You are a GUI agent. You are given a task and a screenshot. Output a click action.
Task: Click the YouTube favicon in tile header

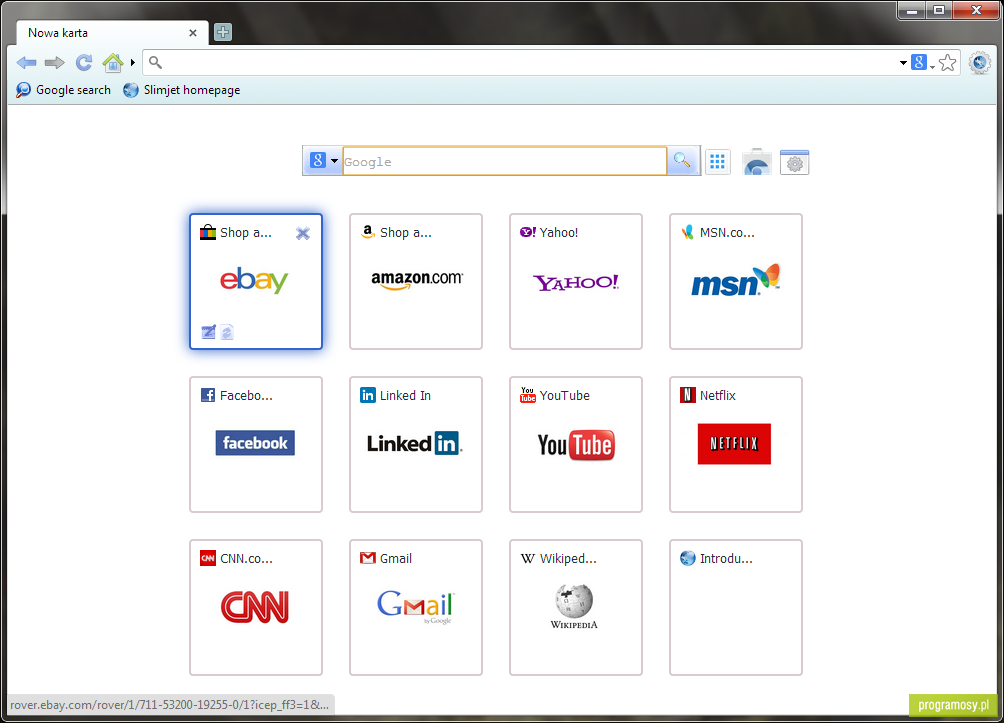tap(528, 394)
